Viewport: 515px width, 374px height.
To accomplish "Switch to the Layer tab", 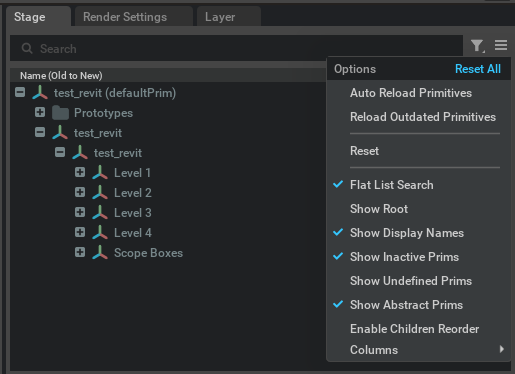I will coord(229,17).
